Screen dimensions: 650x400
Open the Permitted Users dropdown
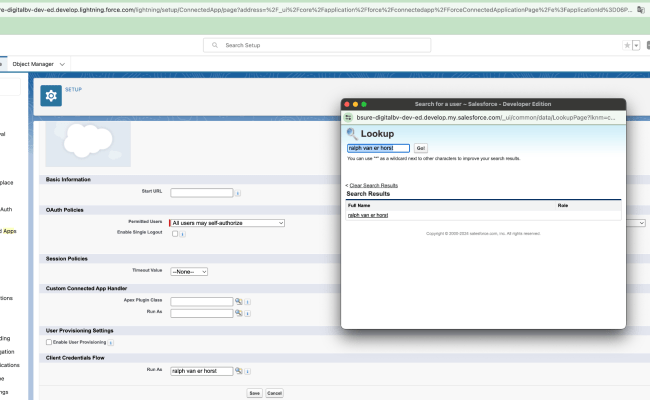coord(227,223)
